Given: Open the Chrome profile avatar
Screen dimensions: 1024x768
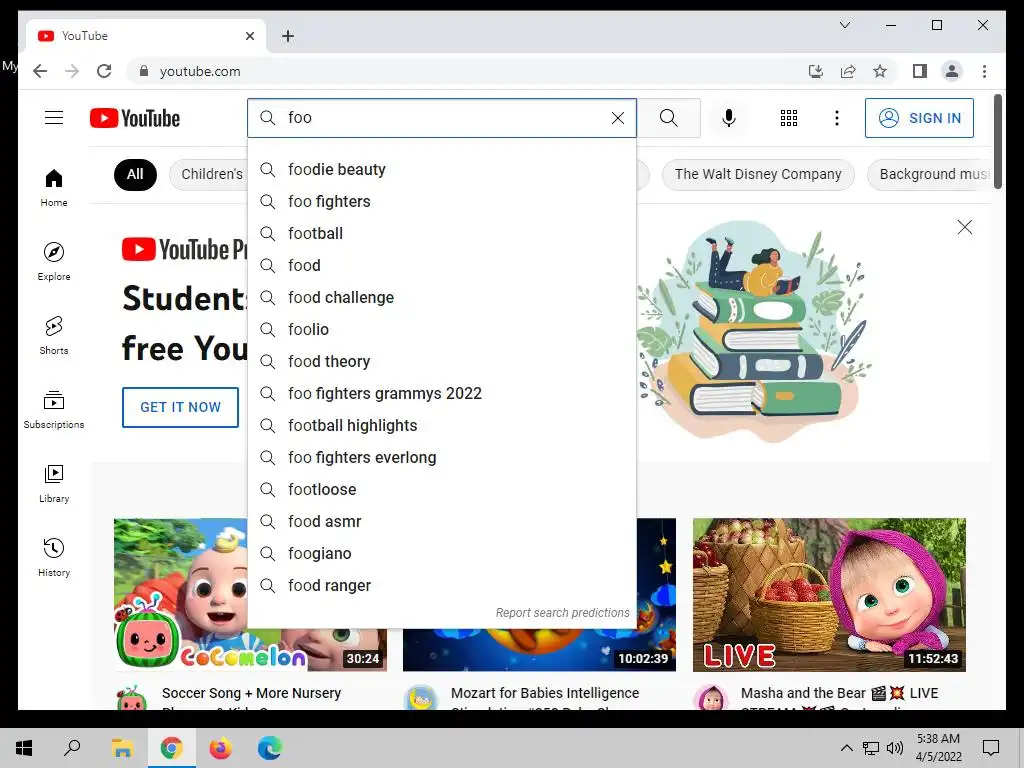Looking at the screenshot, I should point(952,71).
